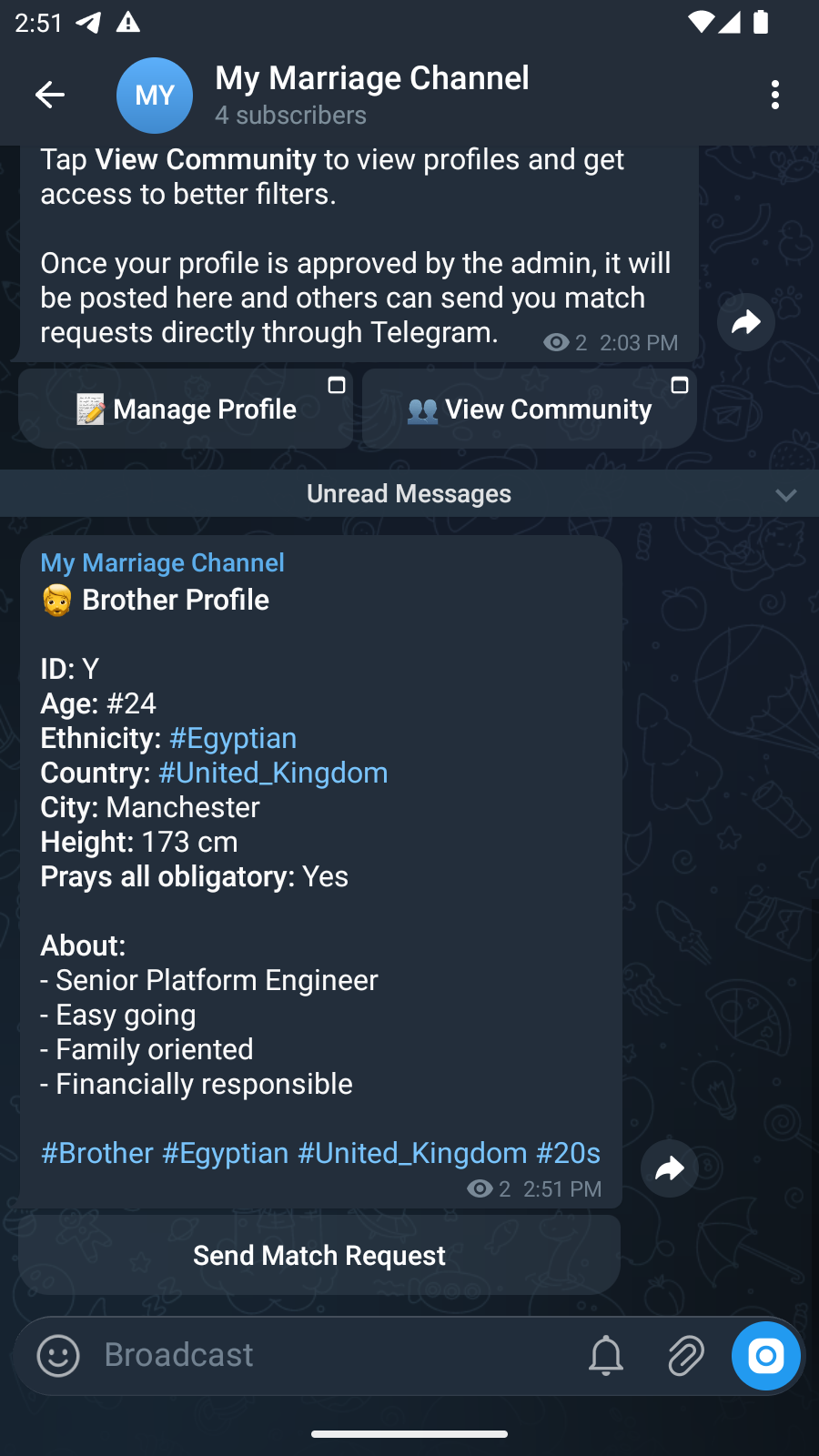The height and width of the screenshot is (1456, 819).
Task: Tap the MY channel avatar circle
Action: (x=155, y=95)
